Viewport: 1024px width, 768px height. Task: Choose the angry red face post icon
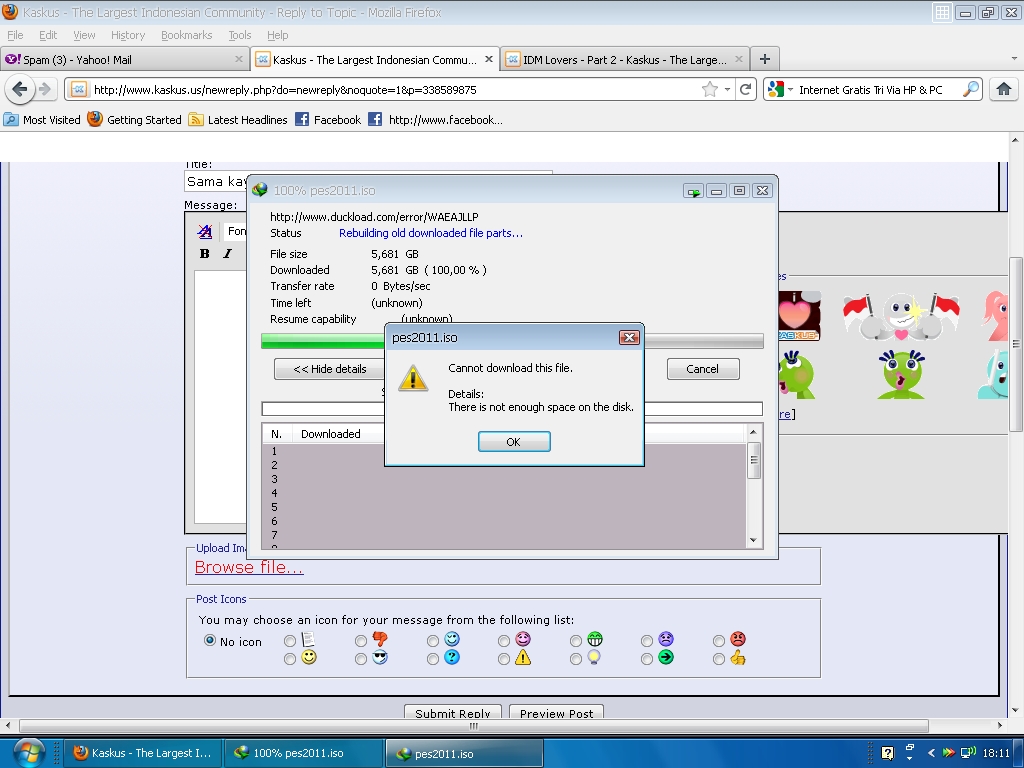coord(719,640)
